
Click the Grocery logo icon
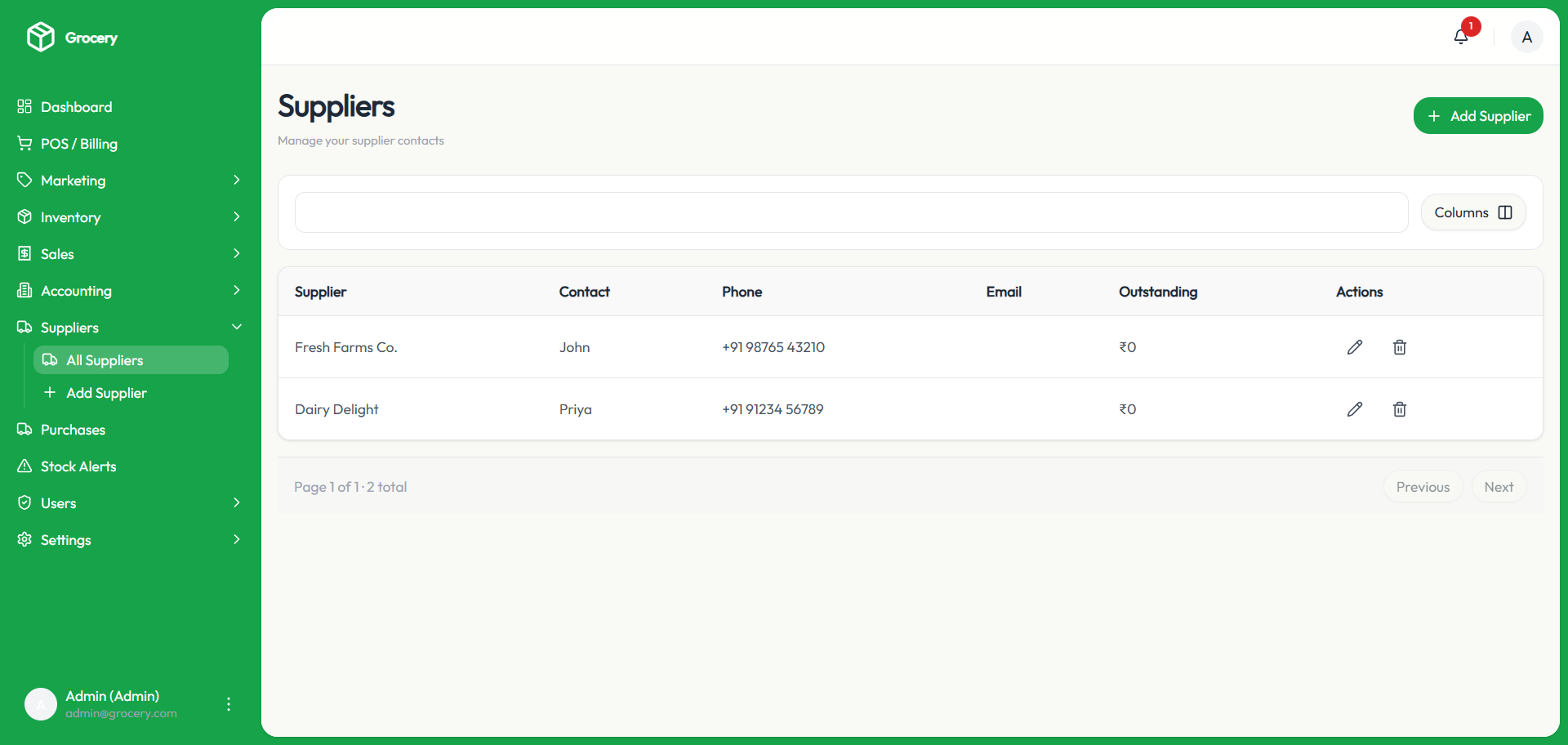pyautogui.click(x=40, y=38)
